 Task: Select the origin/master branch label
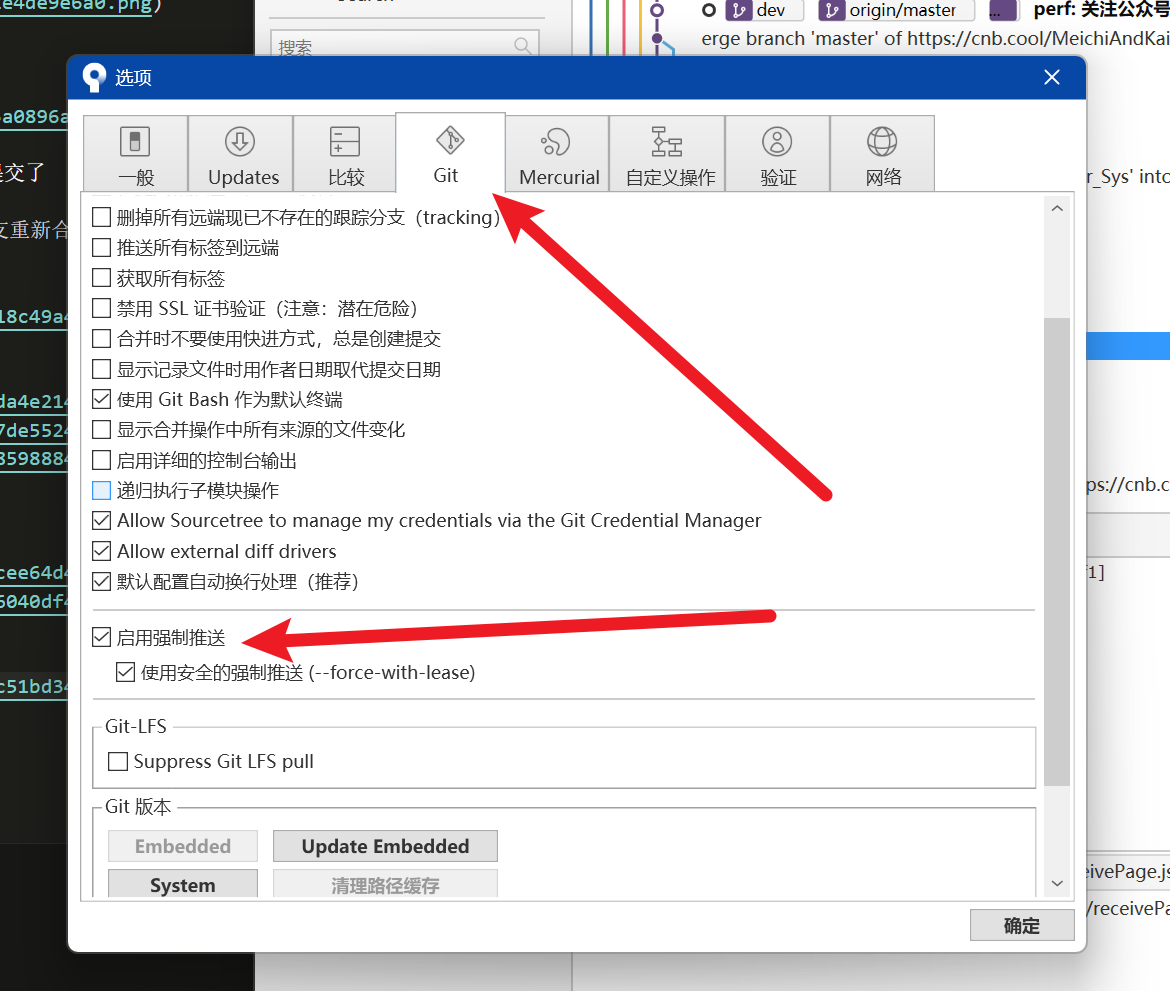pyautogui.click(x=896, y=10)
